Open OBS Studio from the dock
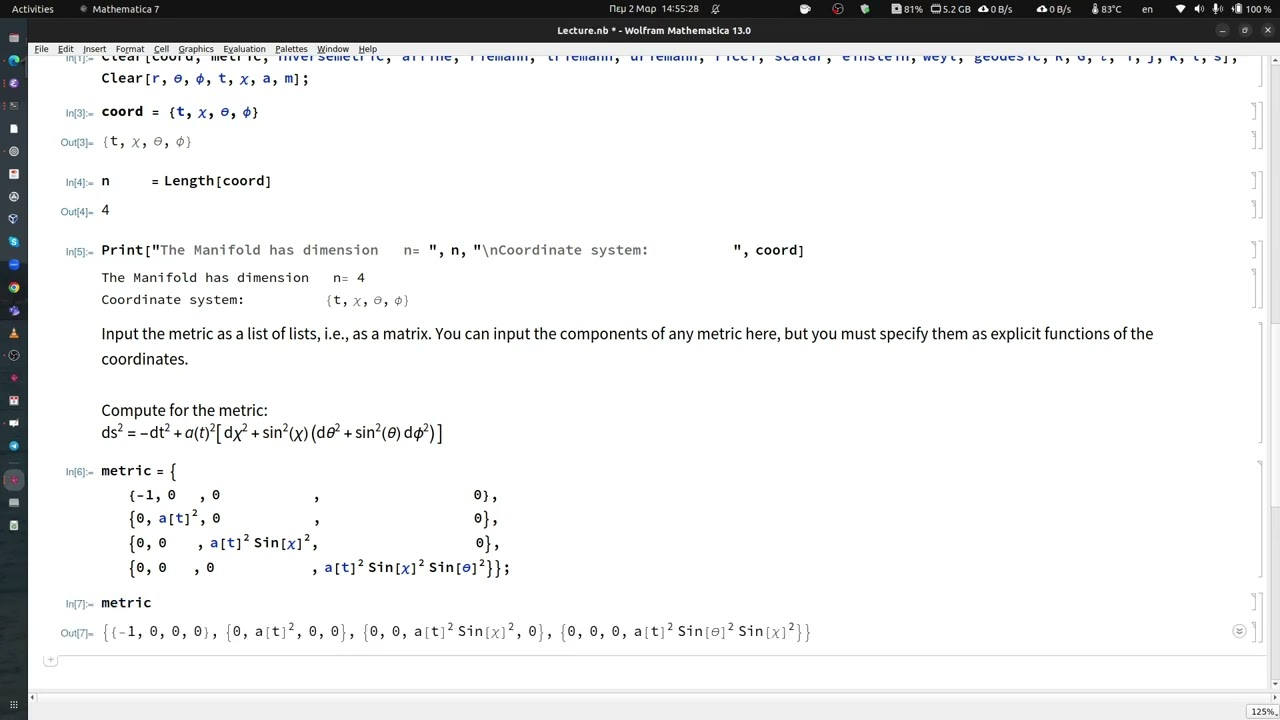 click(x=14, y=355)
